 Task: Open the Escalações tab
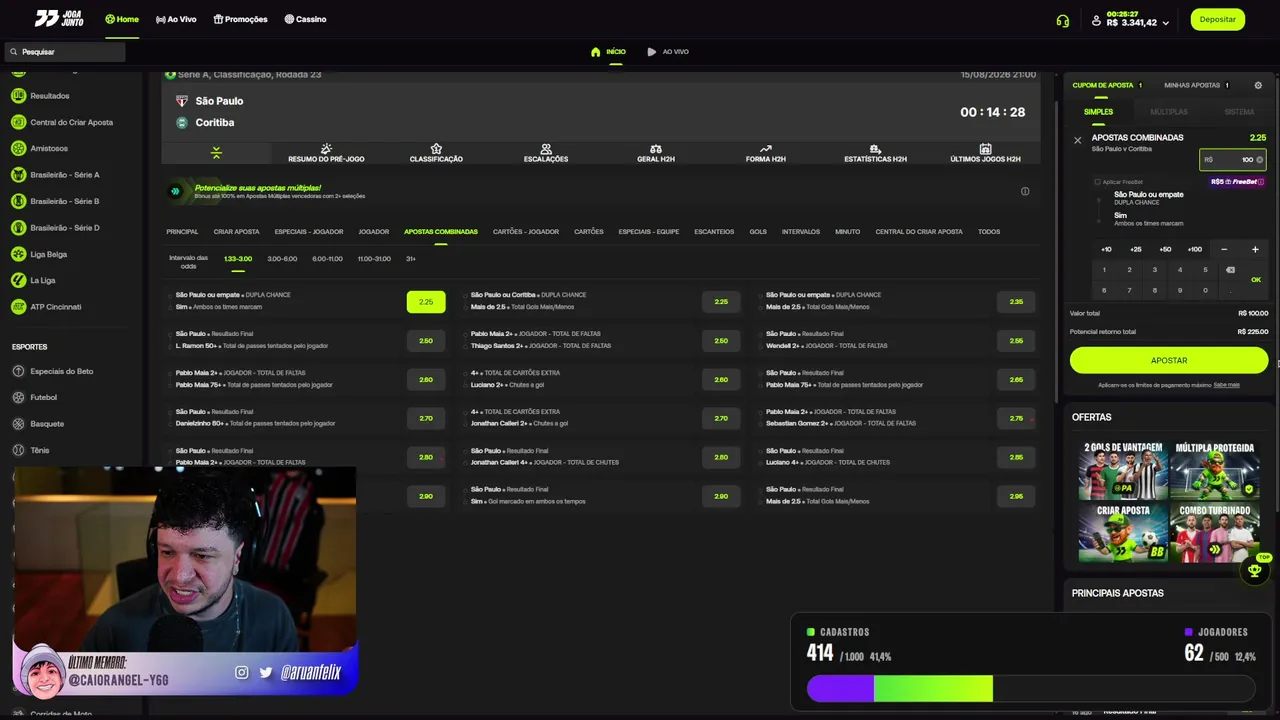(546, 154)
